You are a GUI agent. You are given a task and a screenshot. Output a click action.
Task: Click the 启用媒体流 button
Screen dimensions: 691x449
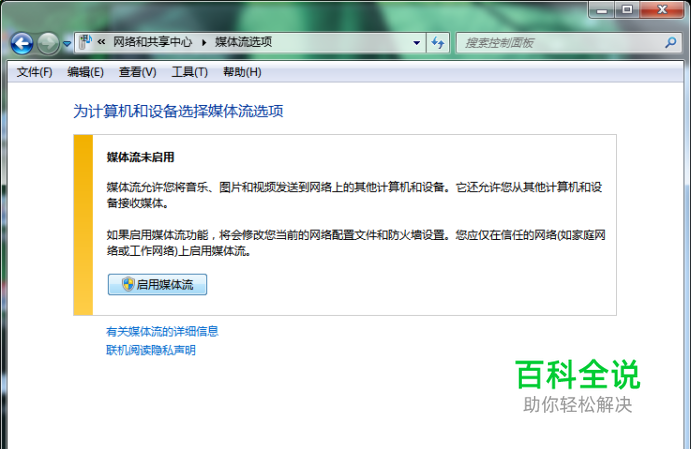click(x=157, y=285)
